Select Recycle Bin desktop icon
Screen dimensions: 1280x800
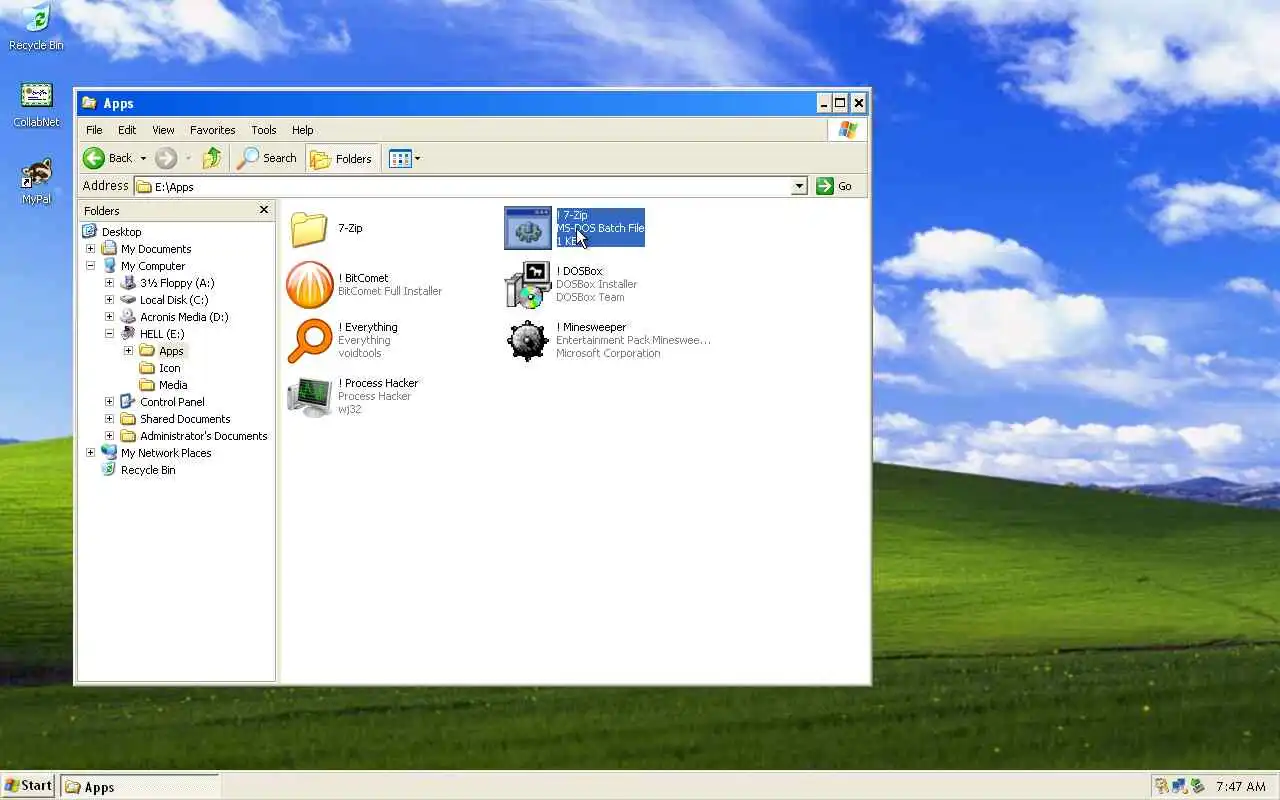(x=36, y=27)
